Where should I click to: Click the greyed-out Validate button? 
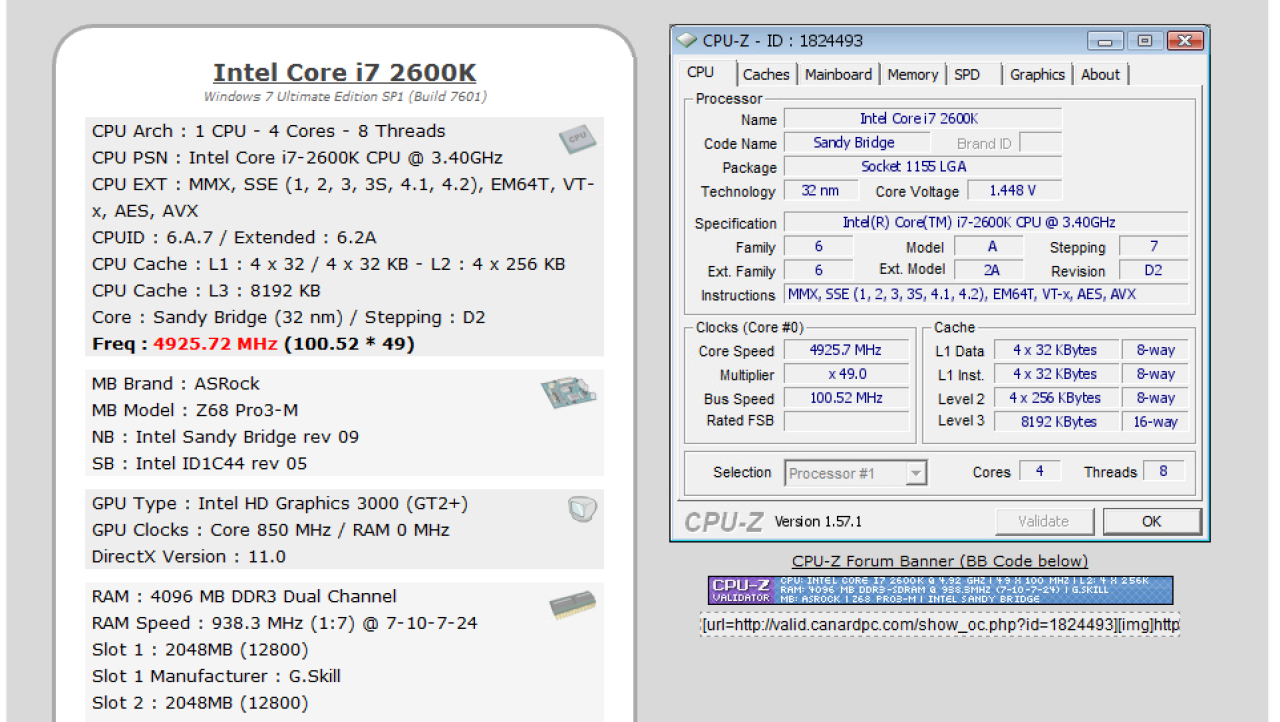coord(1043,521)
